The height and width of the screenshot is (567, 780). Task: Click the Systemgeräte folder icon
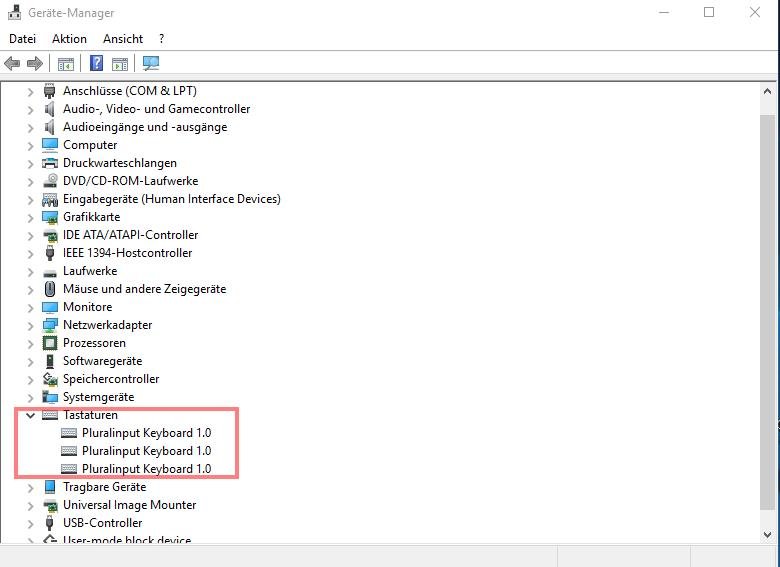[x=50, y=396]
